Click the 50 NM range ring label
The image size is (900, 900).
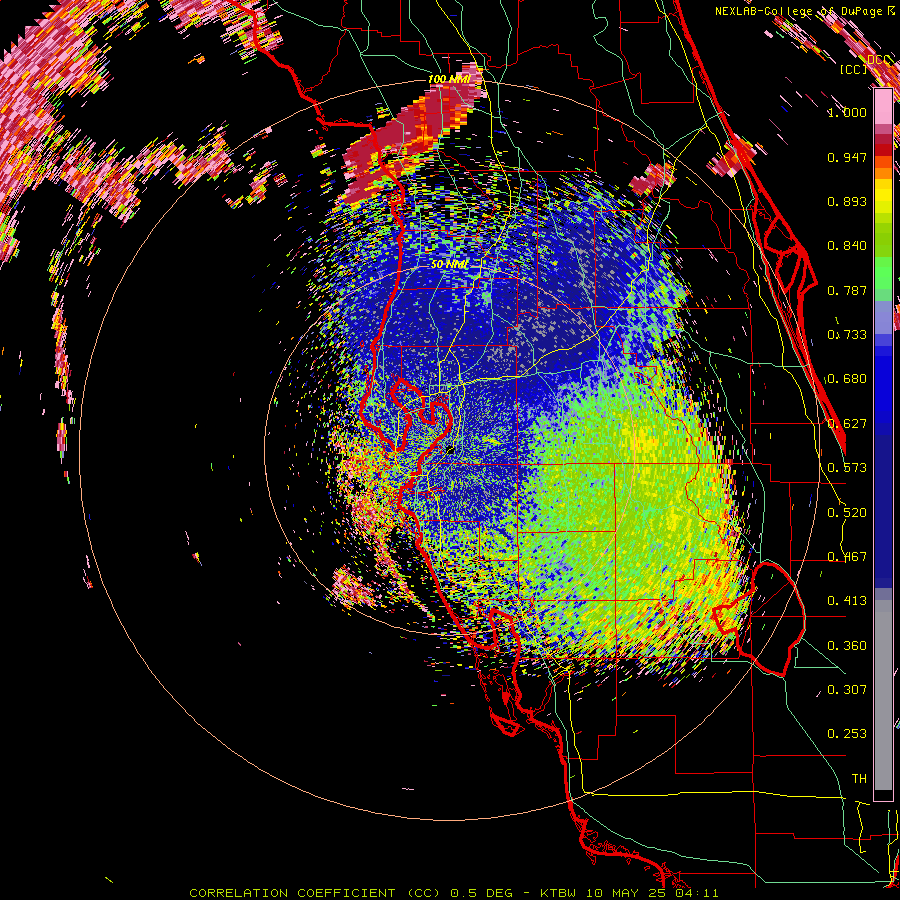pos(449,265)
